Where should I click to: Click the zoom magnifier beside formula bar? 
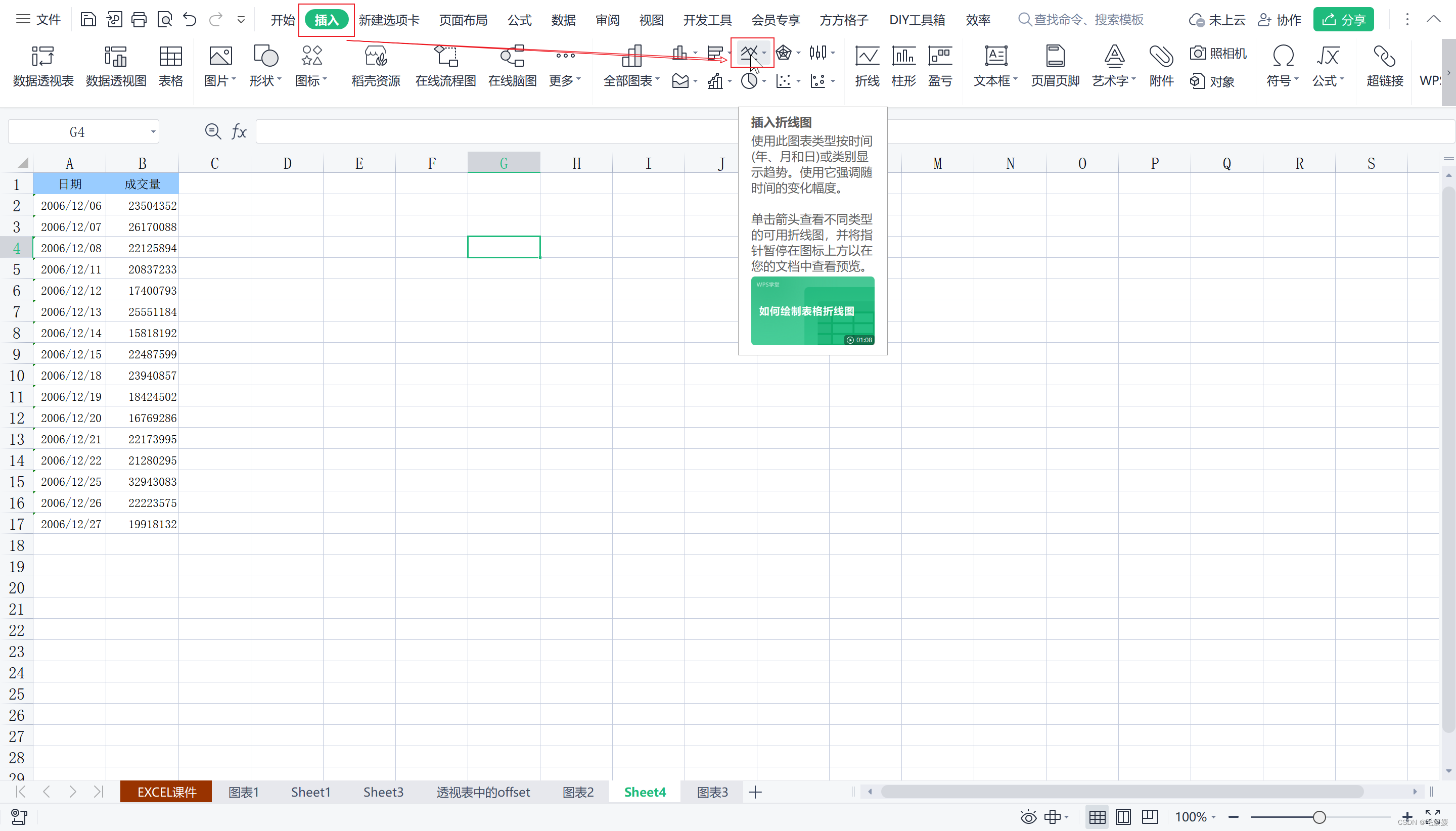tap(213, 132)
